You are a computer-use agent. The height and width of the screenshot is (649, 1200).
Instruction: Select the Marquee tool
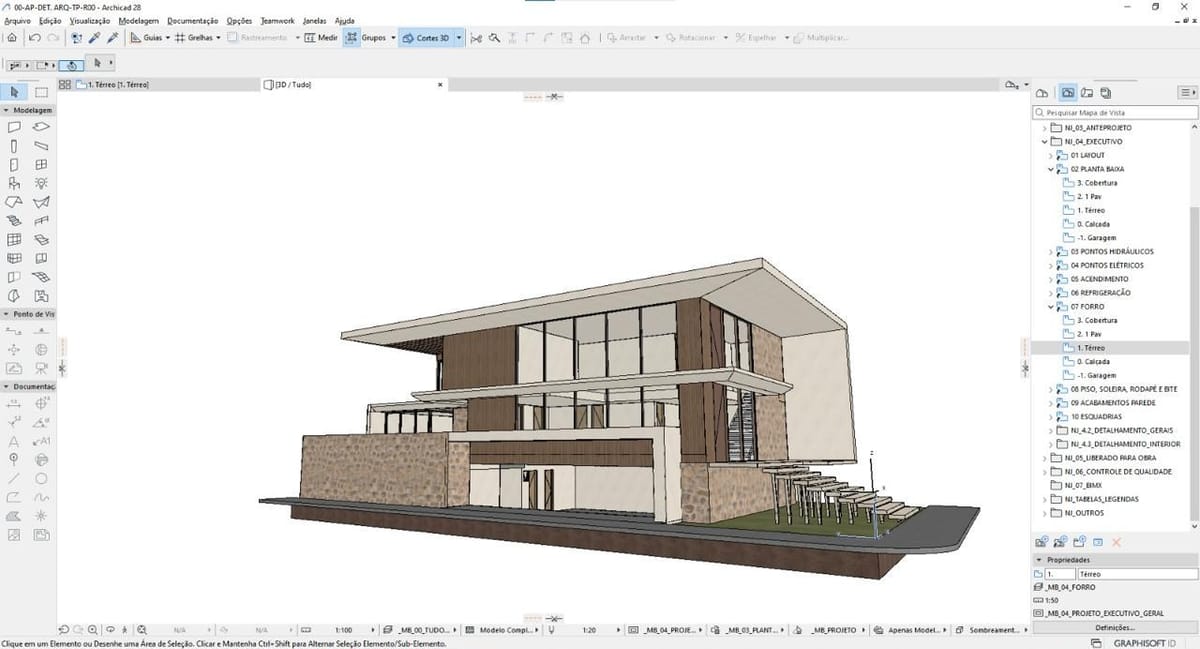click(41, 92)
